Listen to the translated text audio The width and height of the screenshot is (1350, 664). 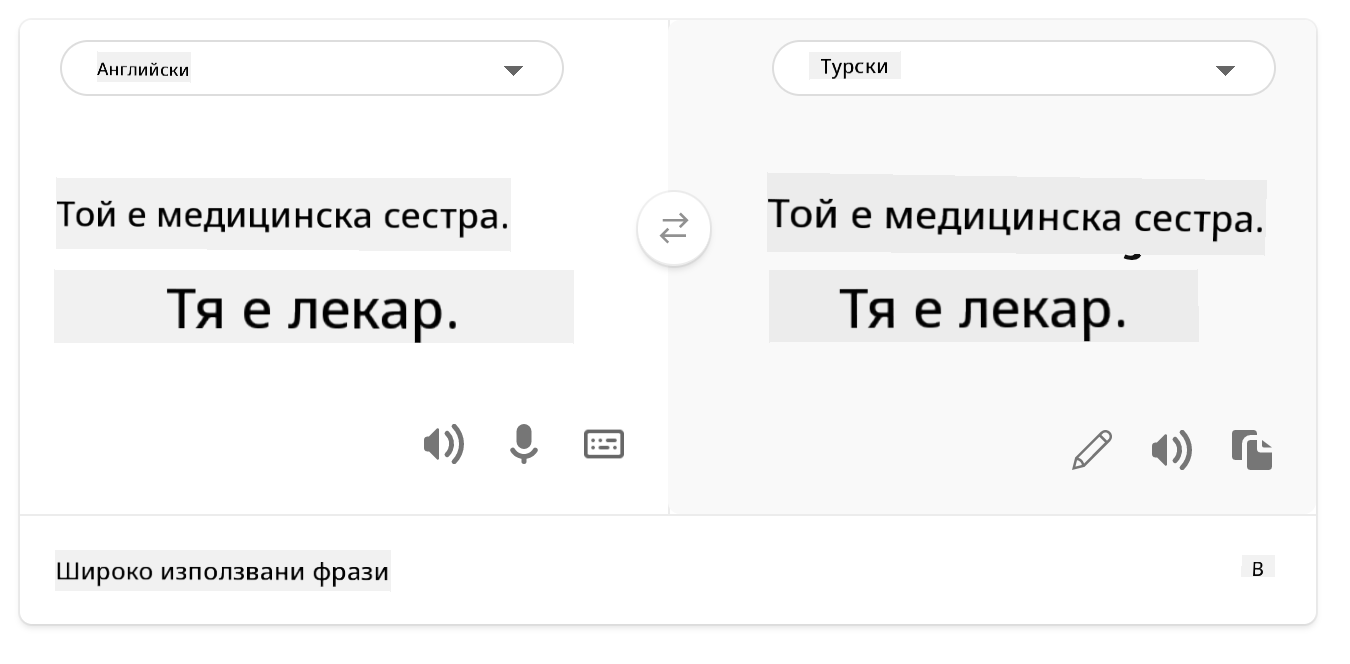point(1171,451)
